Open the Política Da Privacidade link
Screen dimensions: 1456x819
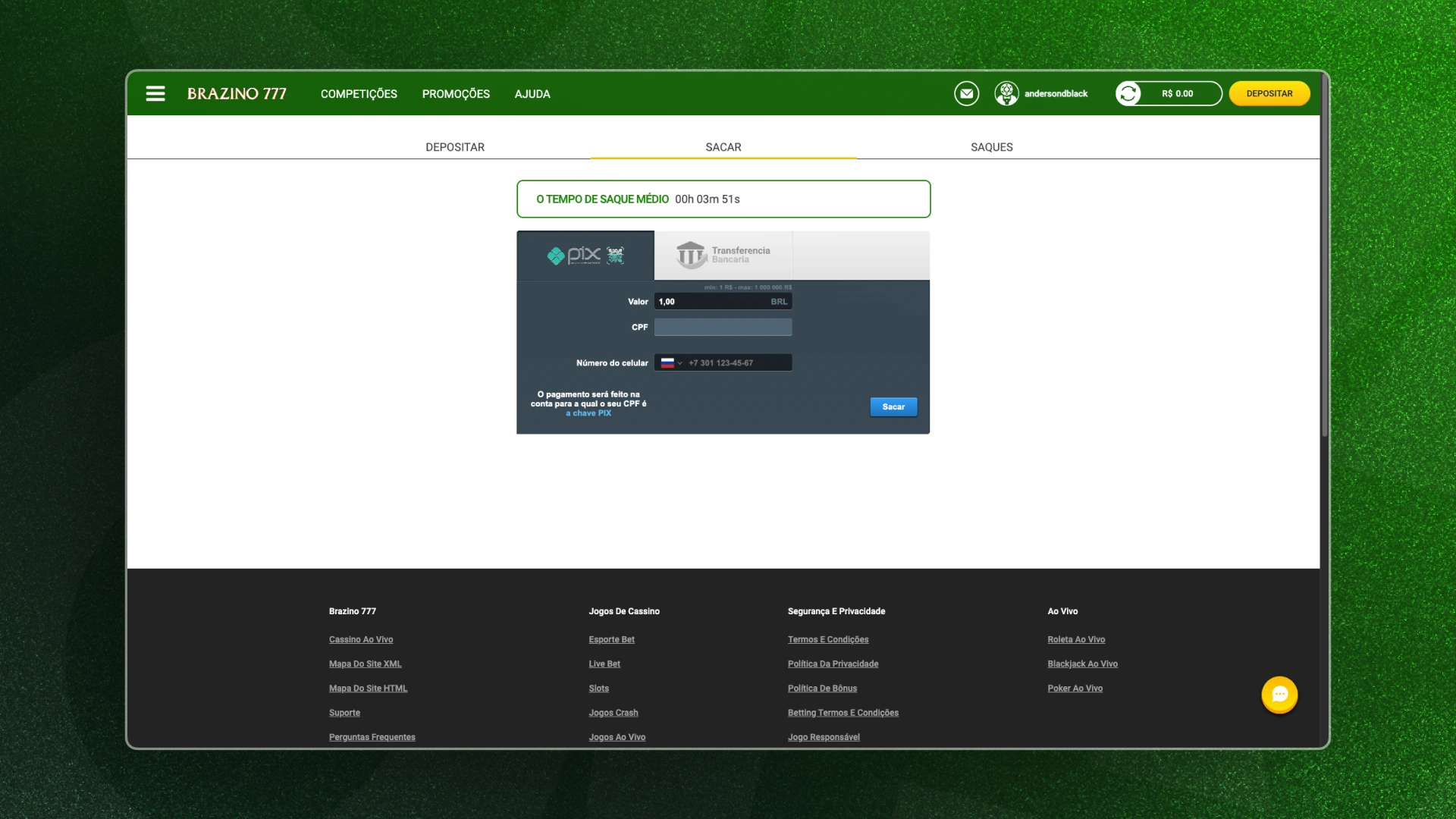(x=833, y=664)
